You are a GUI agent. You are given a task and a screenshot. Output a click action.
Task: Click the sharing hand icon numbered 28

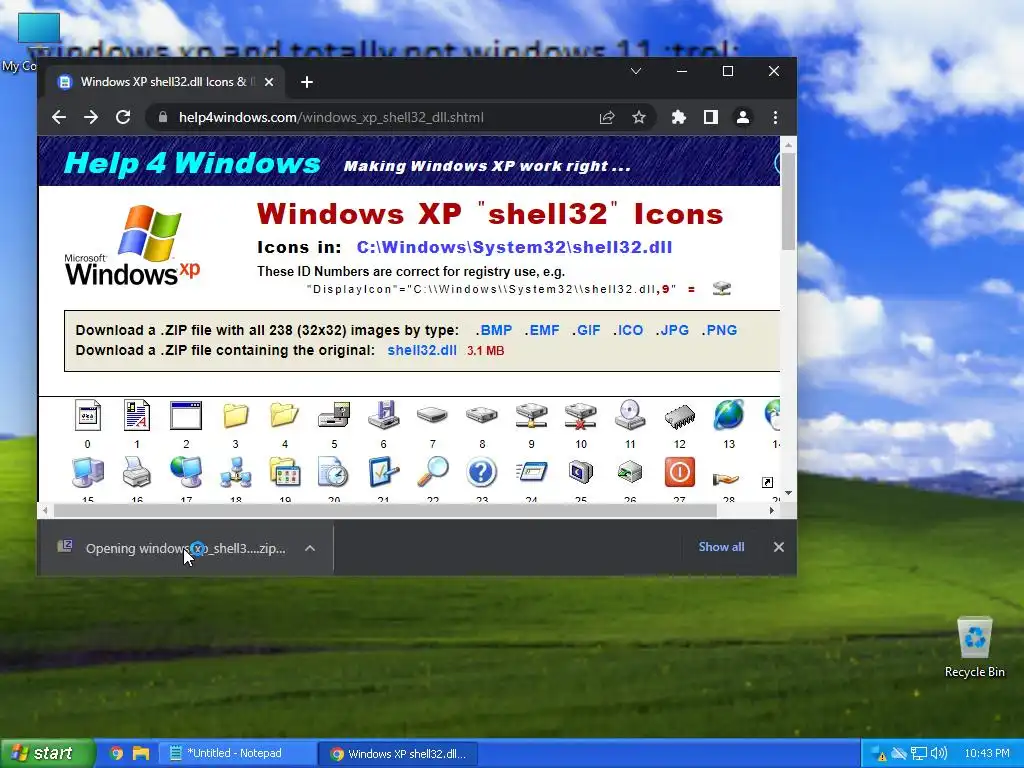726,479
